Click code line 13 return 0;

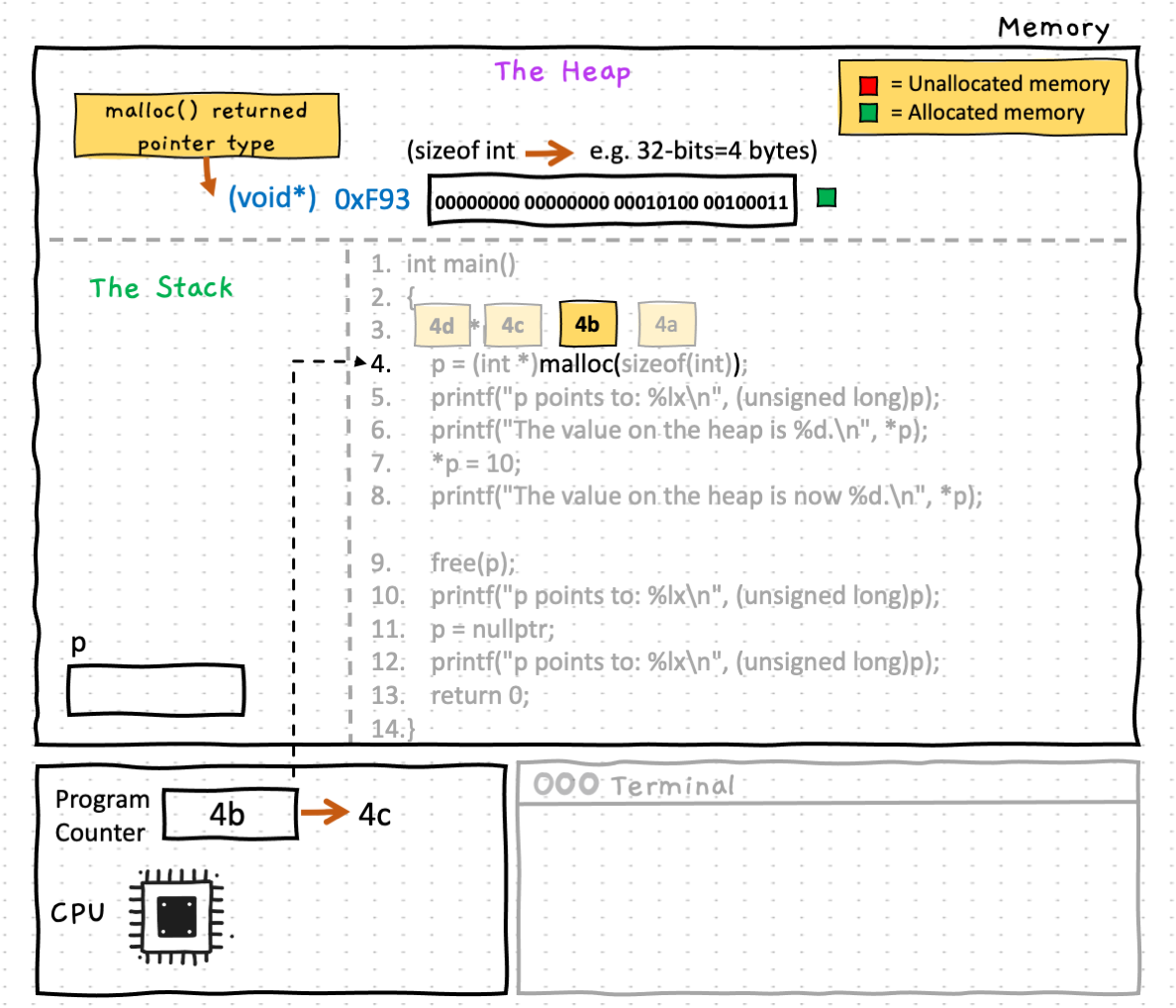coord(450,696)
